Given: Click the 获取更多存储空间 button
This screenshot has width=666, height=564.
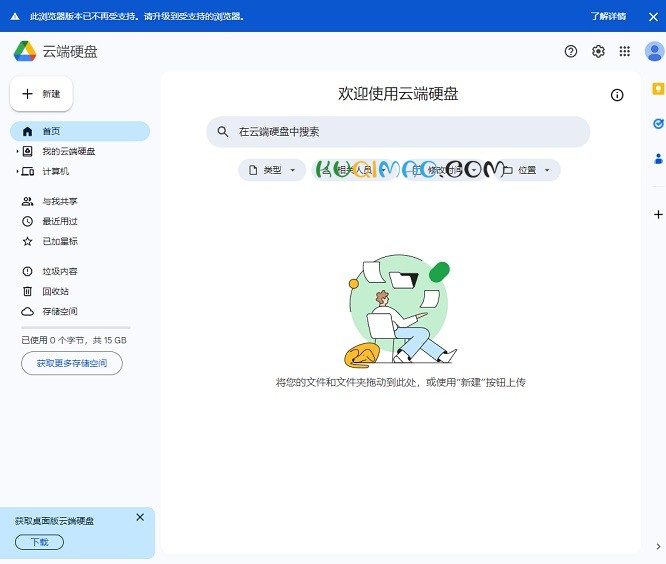Looking at the screenshot, I should (x=72, y=363).
